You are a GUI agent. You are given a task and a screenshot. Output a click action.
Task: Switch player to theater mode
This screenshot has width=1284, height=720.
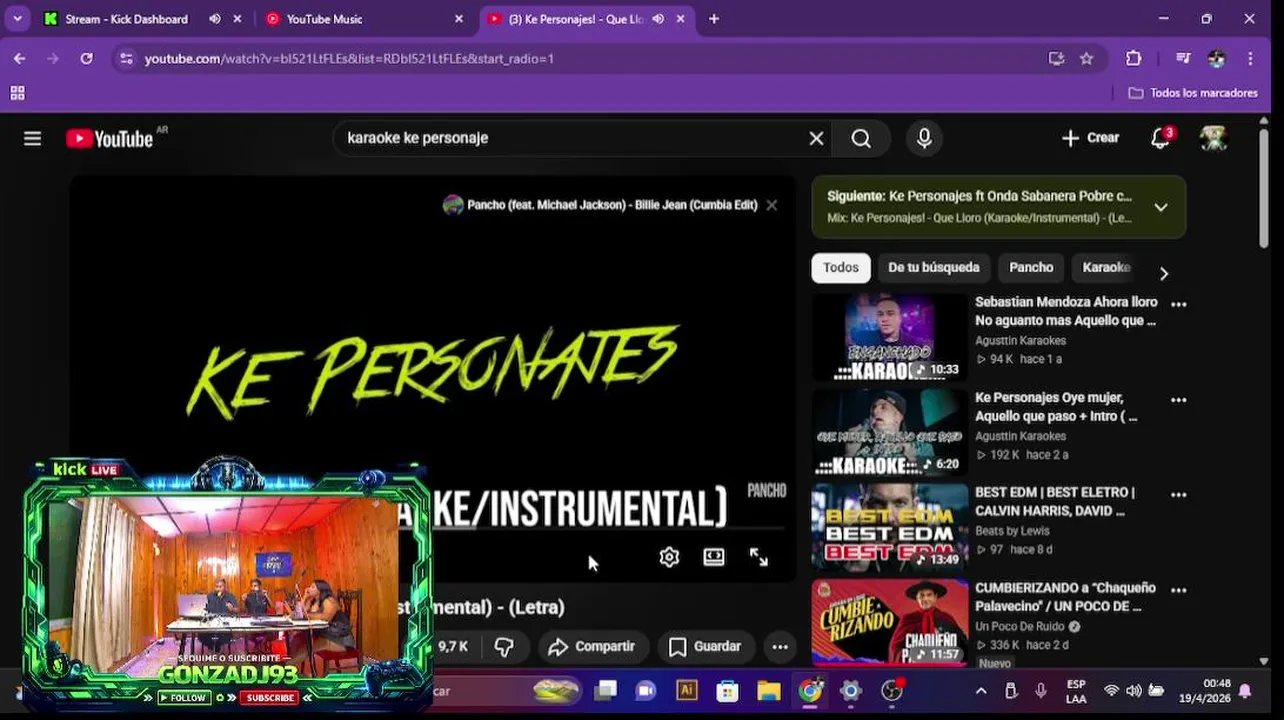pyautogui.click(x=714, y=557)
